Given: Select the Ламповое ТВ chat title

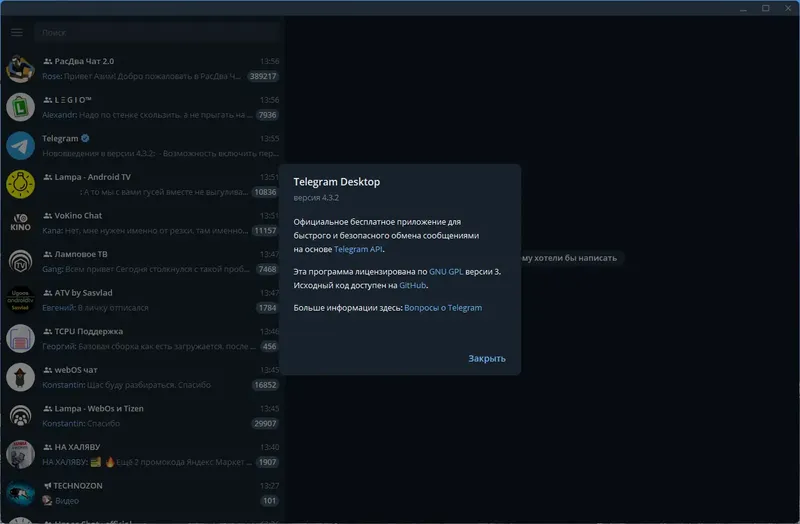Looking at the screenshot, I should click(x=81, y=254).
